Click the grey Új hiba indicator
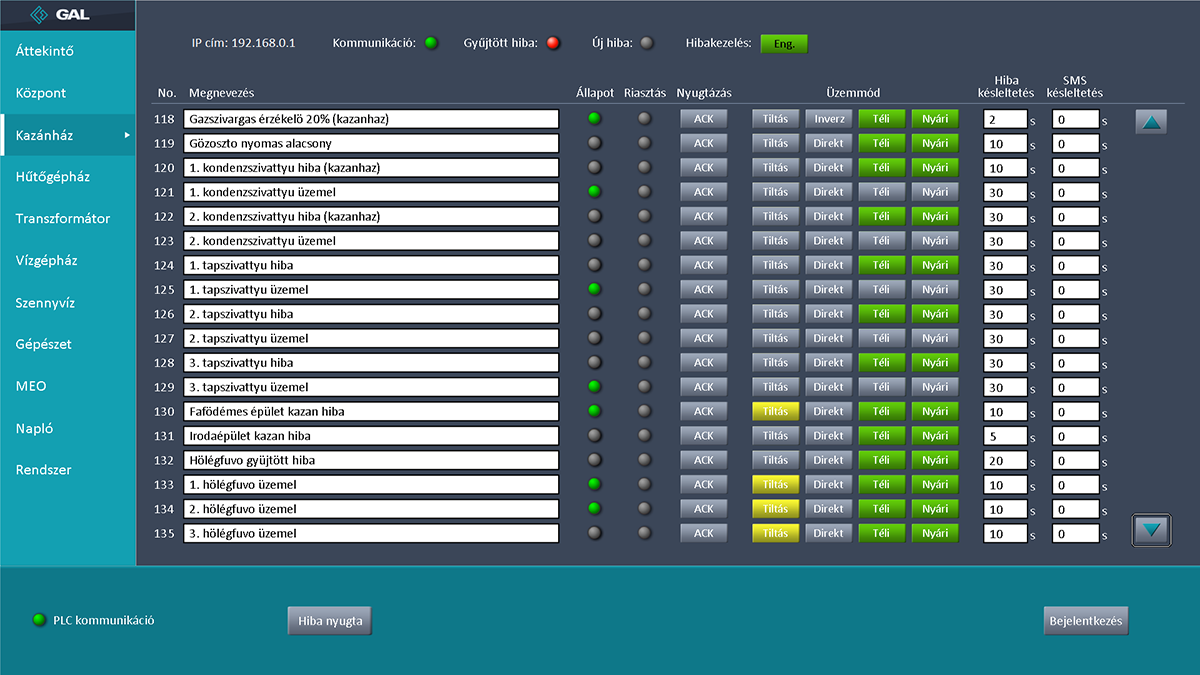This screenshot has height=675, width=1200. tap(647, 44)
